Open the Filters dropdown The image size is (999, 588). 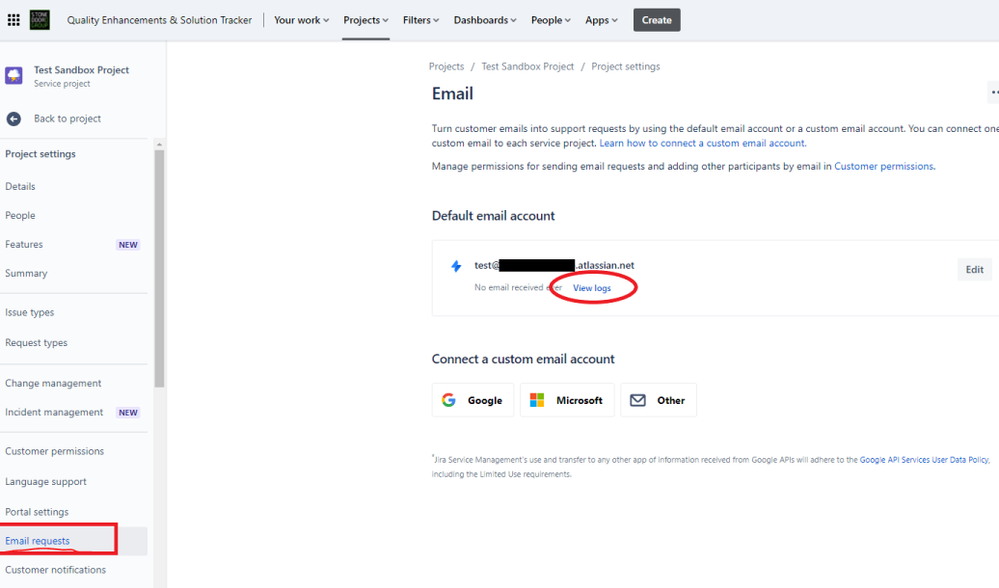click(420, 20)
